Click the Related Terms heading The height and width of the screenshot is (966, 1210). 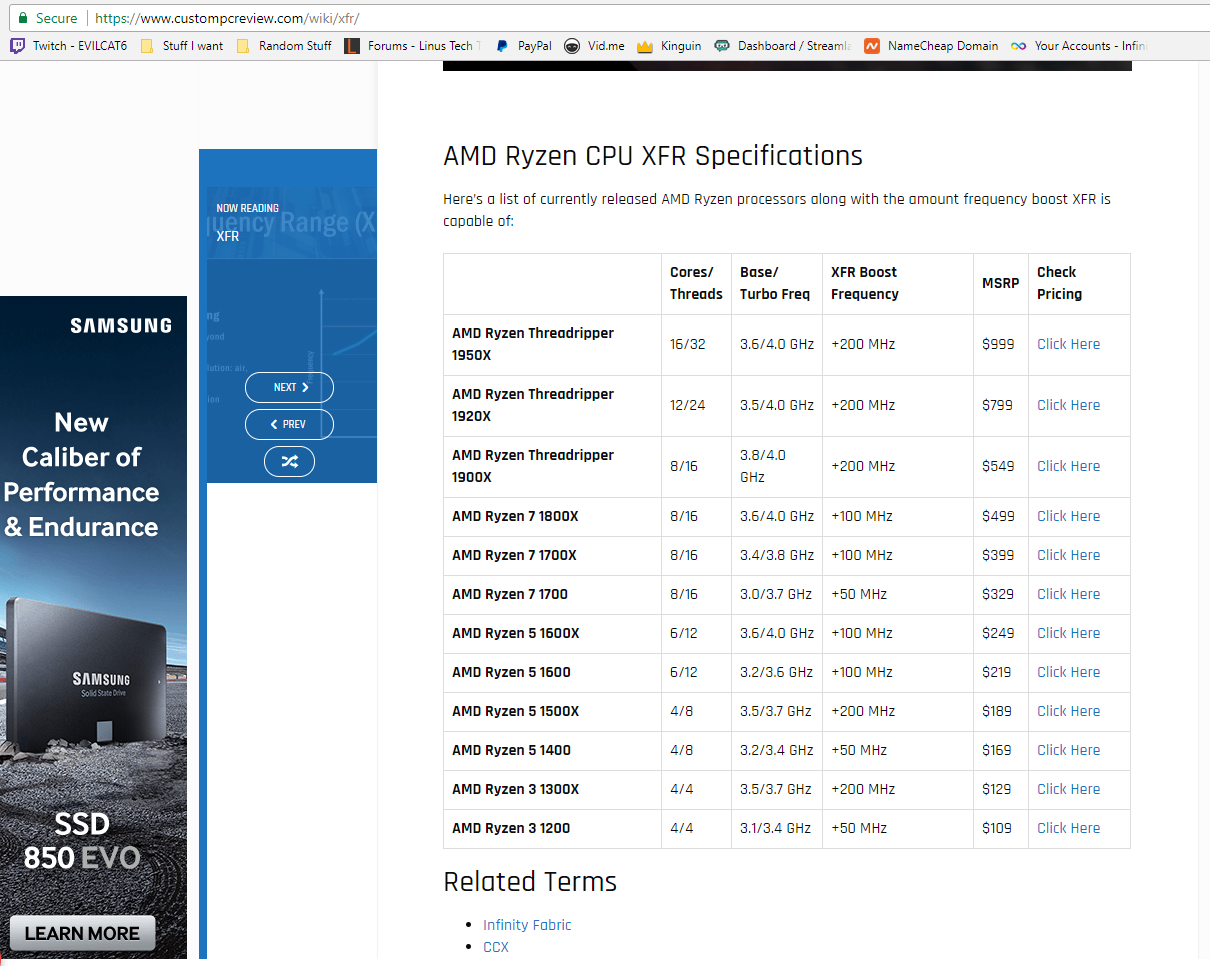tap(530, 881)
